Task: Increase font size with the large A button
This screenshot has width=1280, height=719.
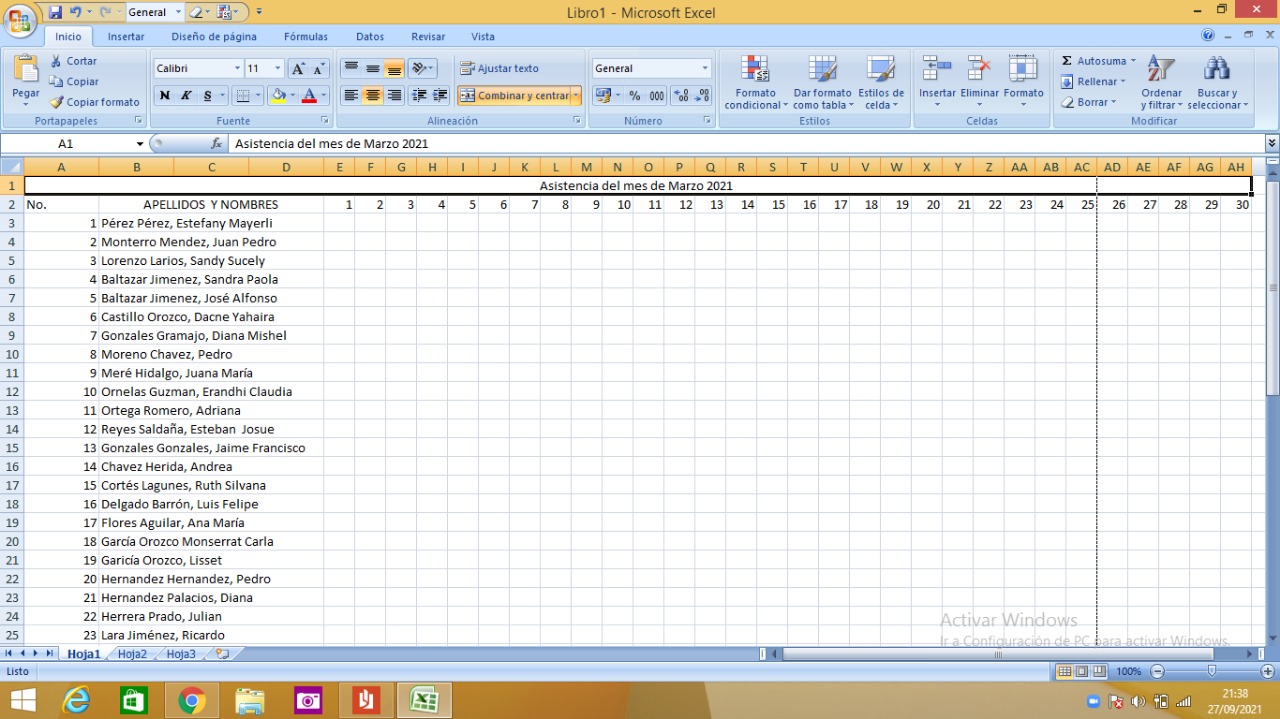Action: [298, 69]
